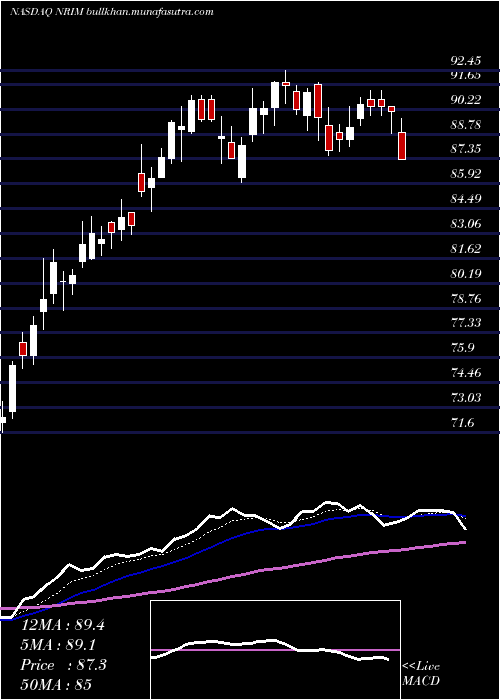Click the 73.03 price axis label
This screenshot has width=500, height=700.
(x=466, y=397)
